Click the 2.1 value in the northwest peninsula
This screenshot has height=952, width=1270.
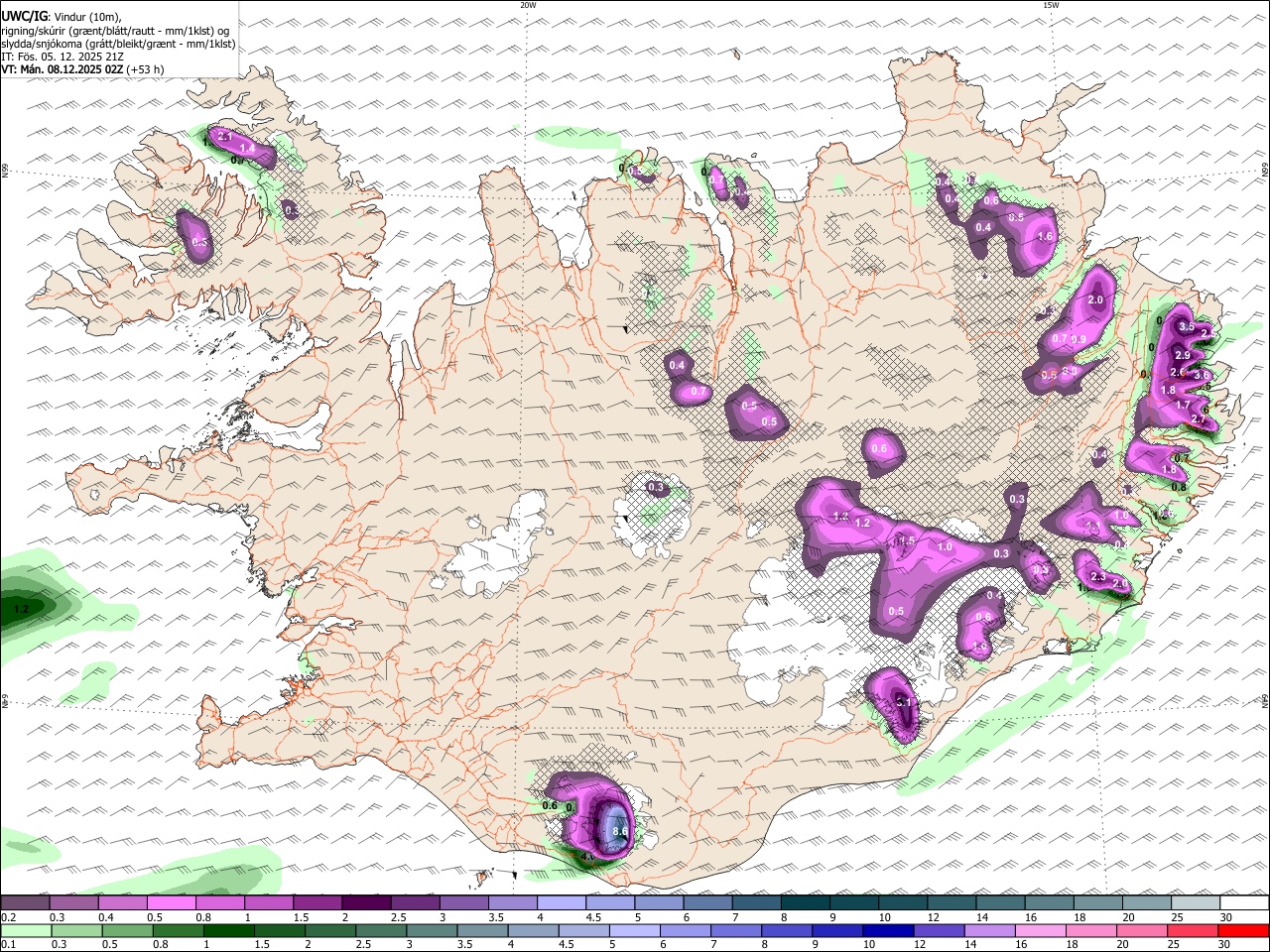click(x=223, y=136)
